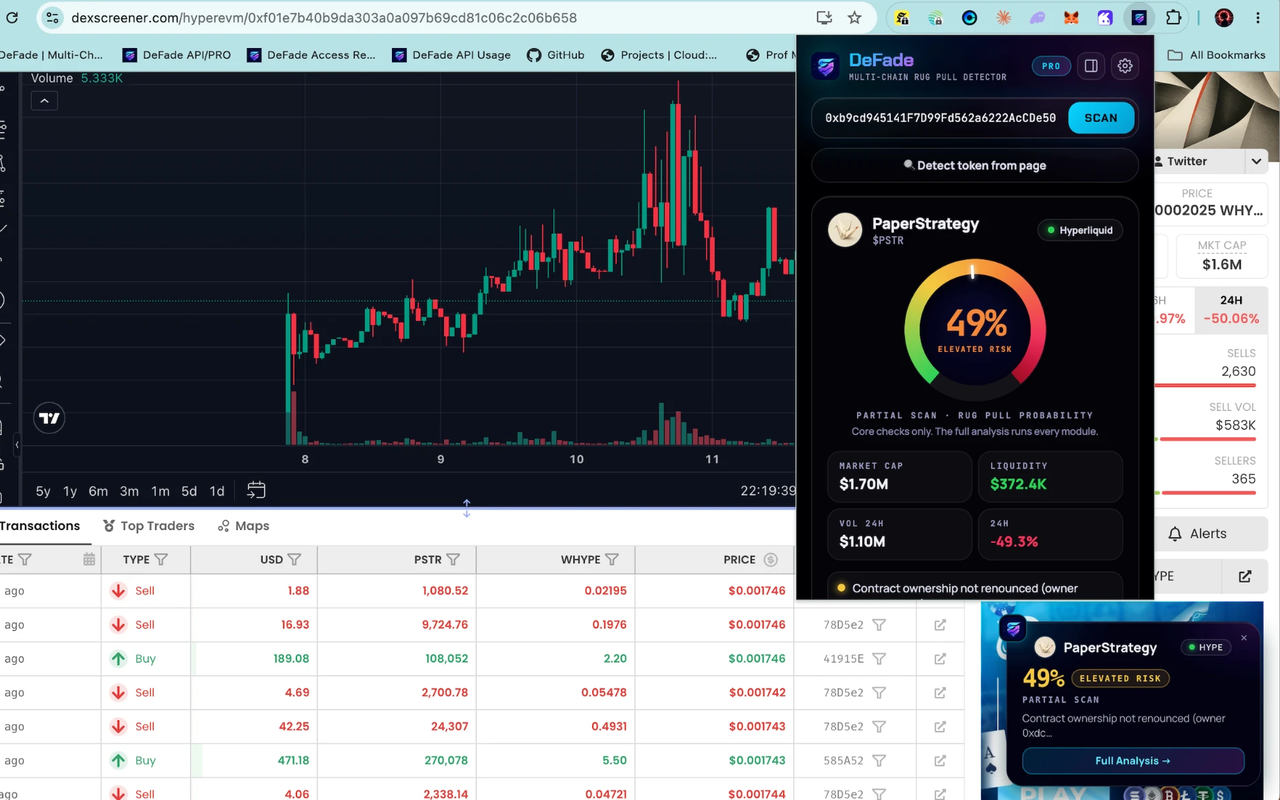Open external link for 585A52 transaction
The image size is (1280, 800).
tap(940, 761)
